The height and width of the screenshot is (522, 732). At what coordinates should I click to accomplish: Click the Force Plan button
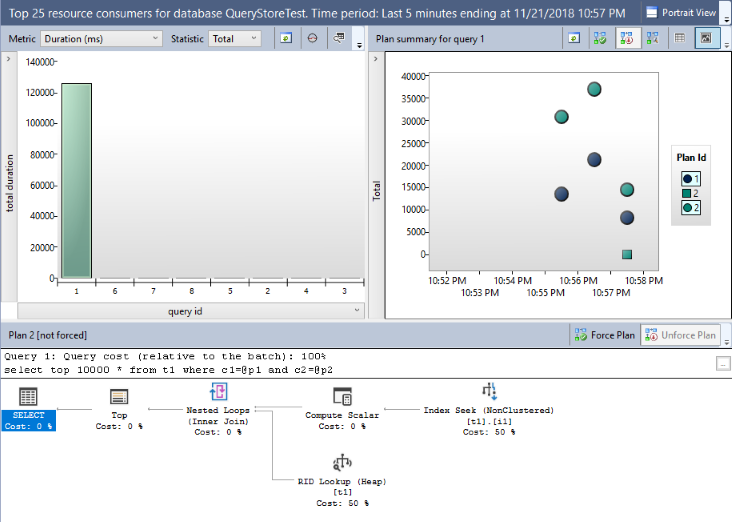pyautogui.click(x=606, y=335)
